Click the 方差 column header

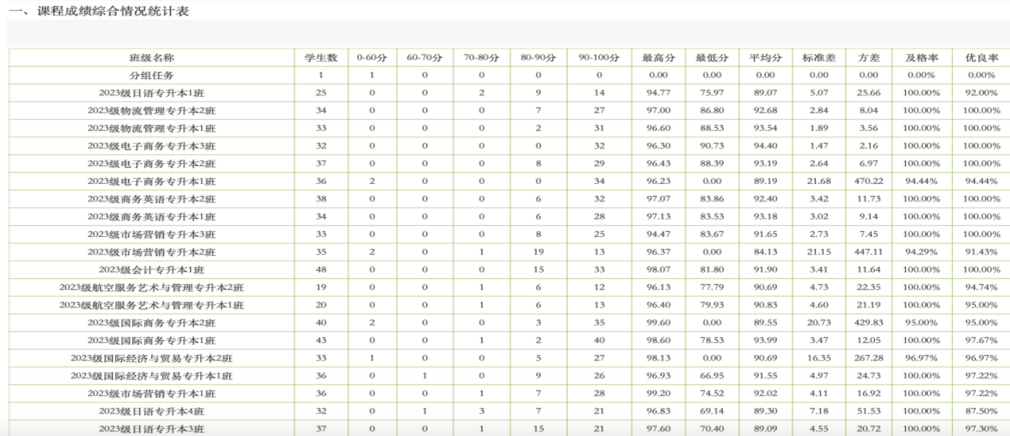tap(868, 58)
